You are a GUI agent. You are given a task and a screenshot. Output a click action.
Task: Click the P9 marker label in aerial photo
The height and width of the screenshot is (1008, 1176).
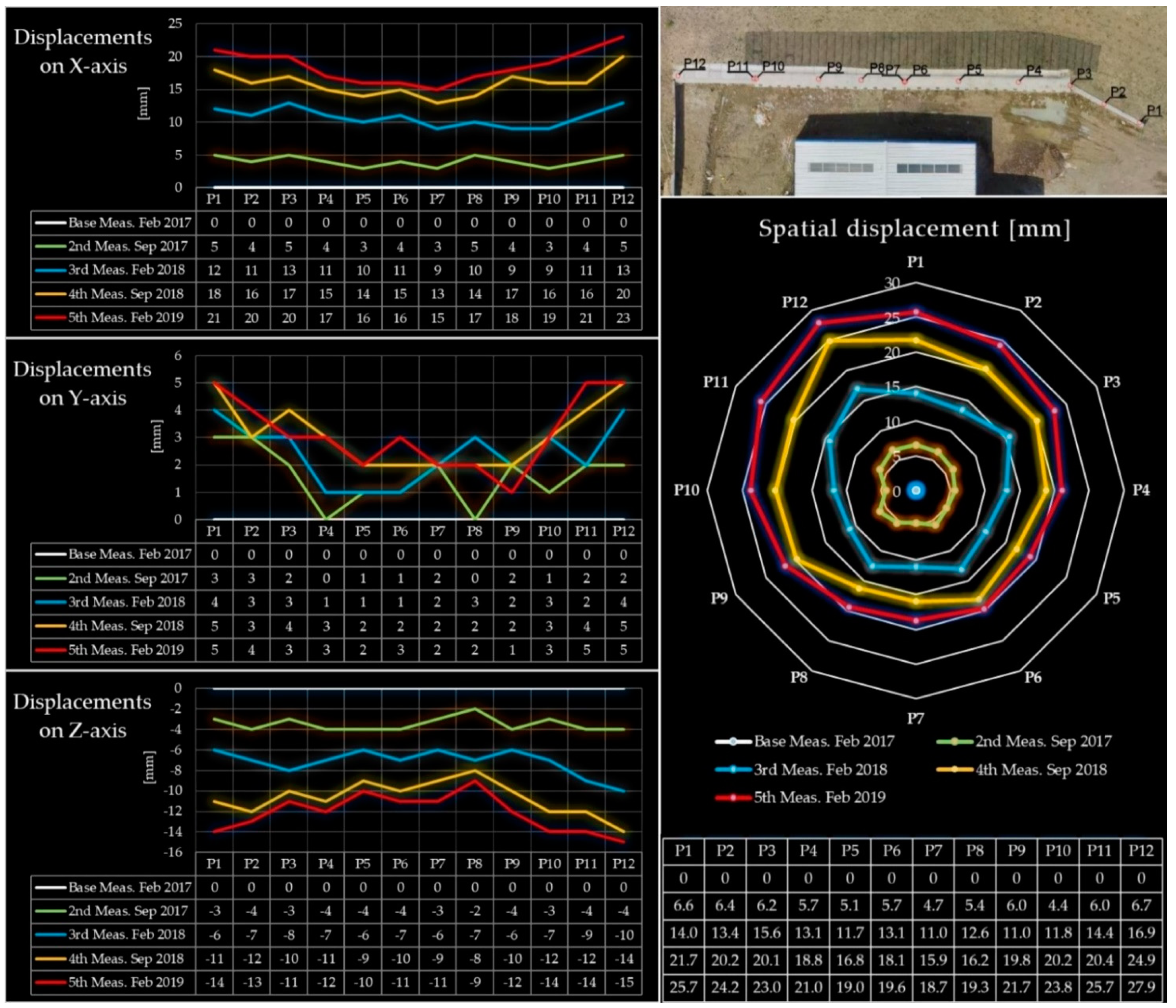834,67
